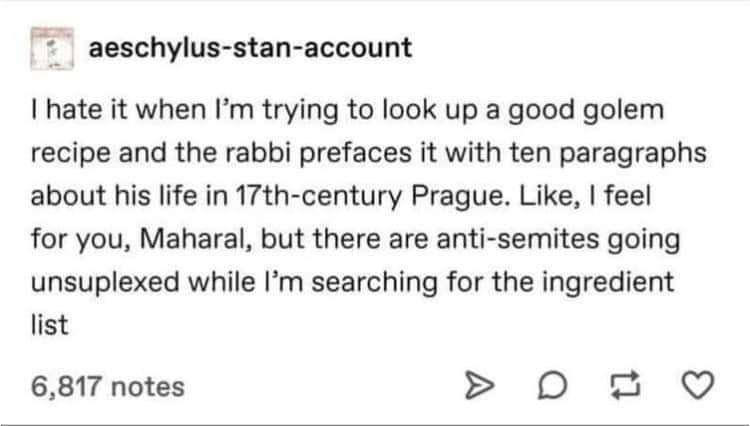Click the name "Maharal" in the post

[x=202, y=239]
